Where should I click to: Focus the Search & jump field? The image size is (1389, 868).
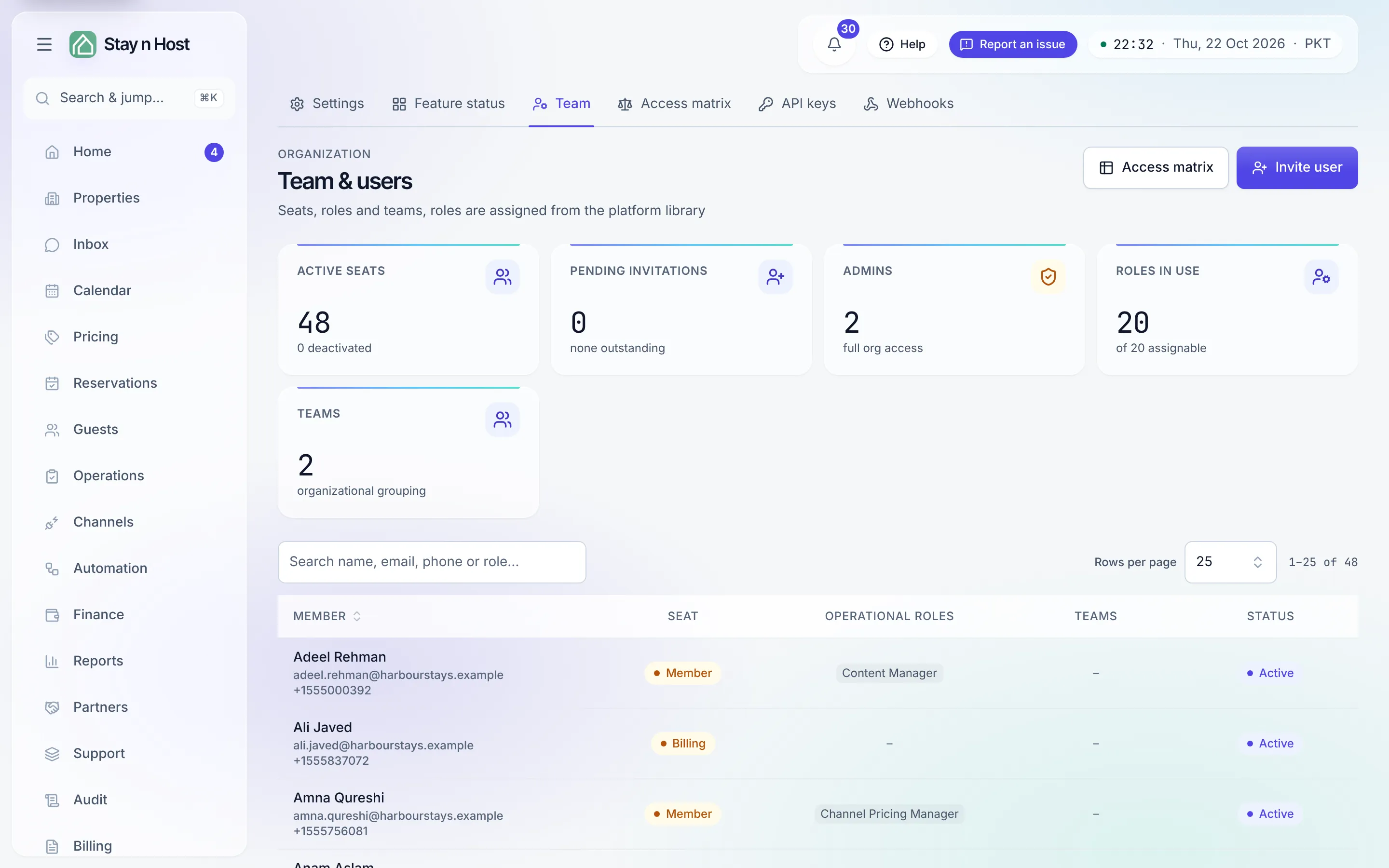129,98
